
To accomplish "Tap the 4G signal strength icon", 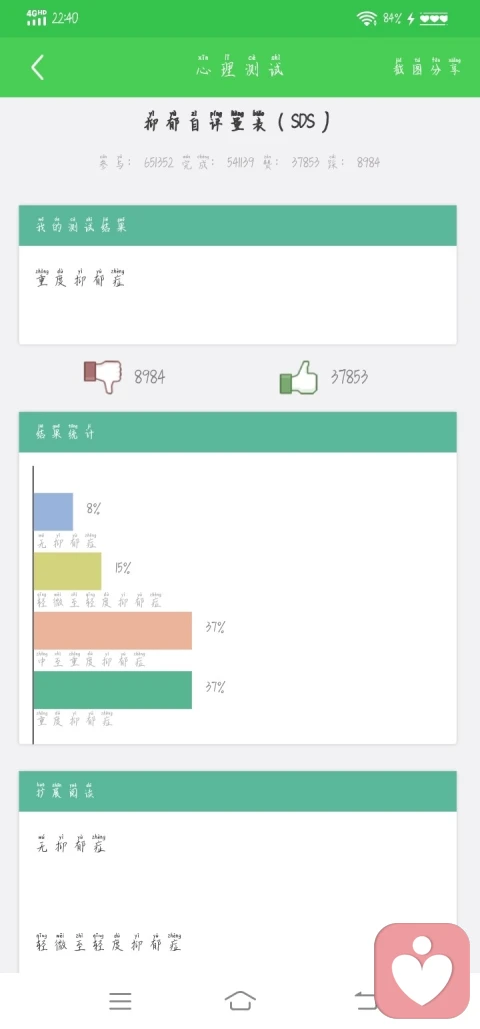I will 37,18.
